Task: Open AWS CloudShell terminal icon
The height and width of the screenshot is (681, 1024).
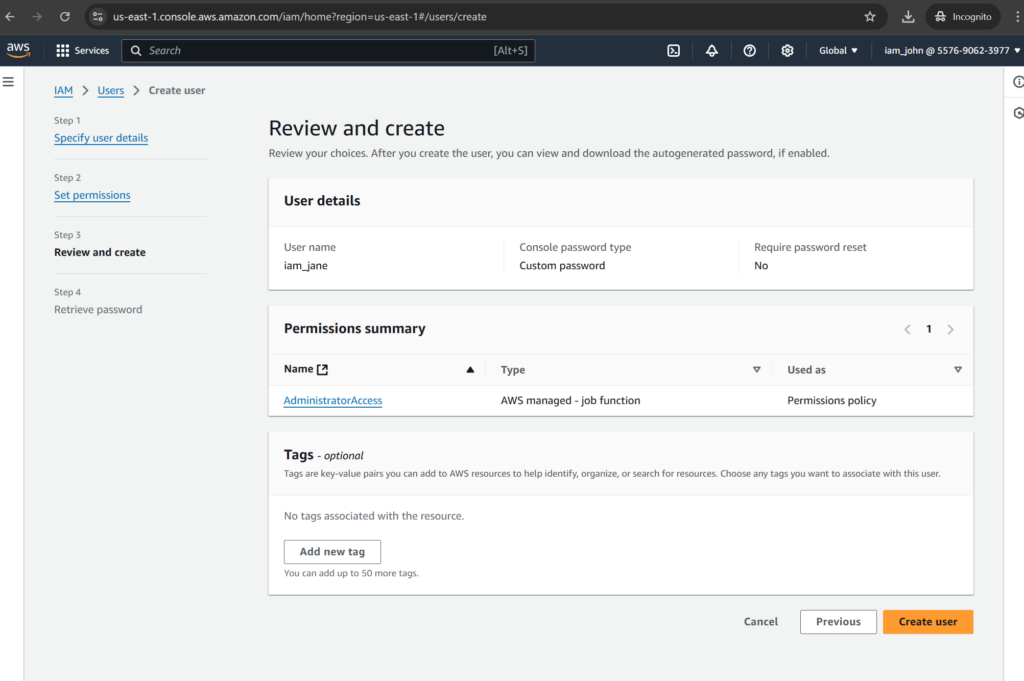Action: 674,50
